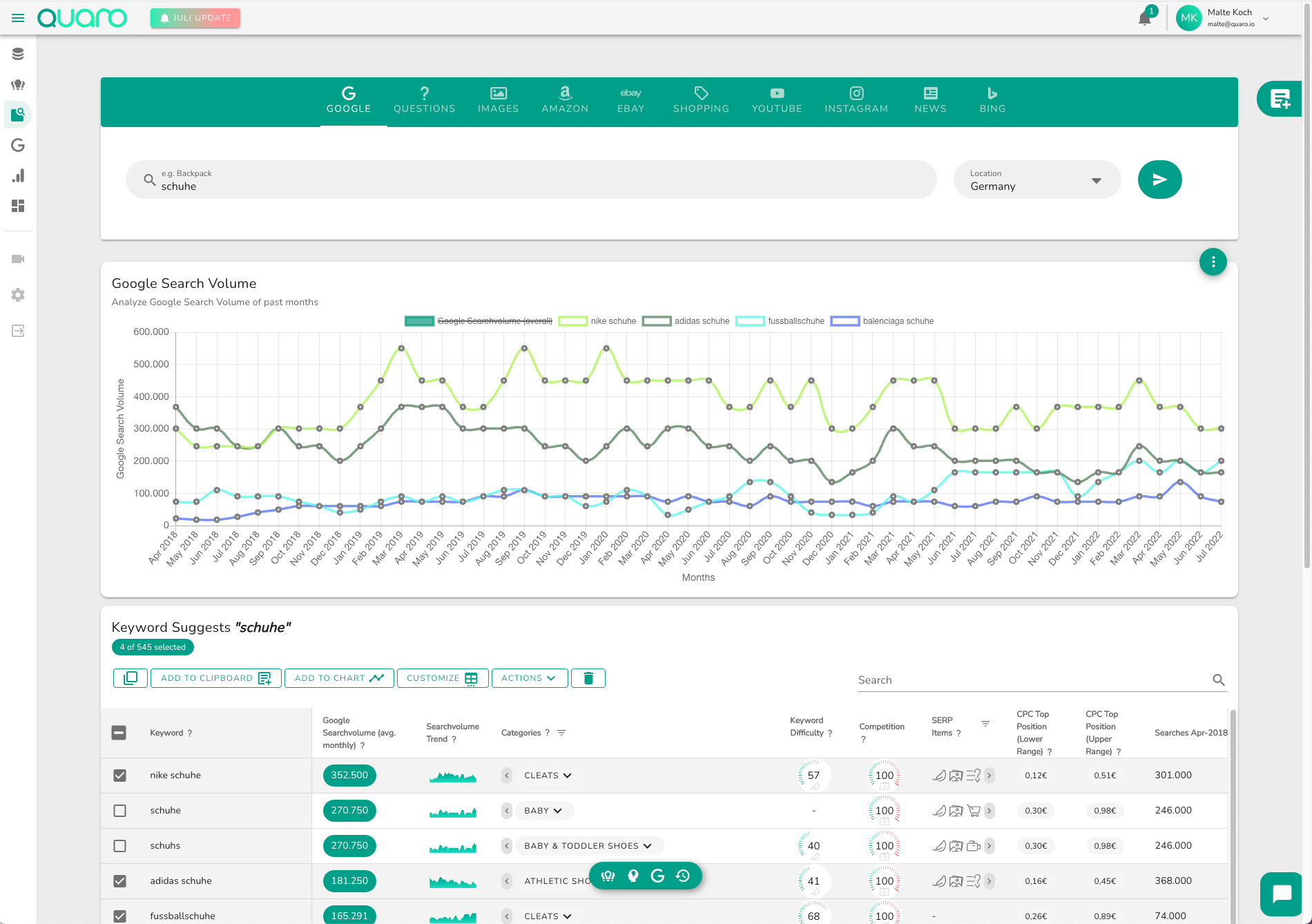
Task: Toggle the select-all keywords header checkbox
Action: tap(119, 733)
